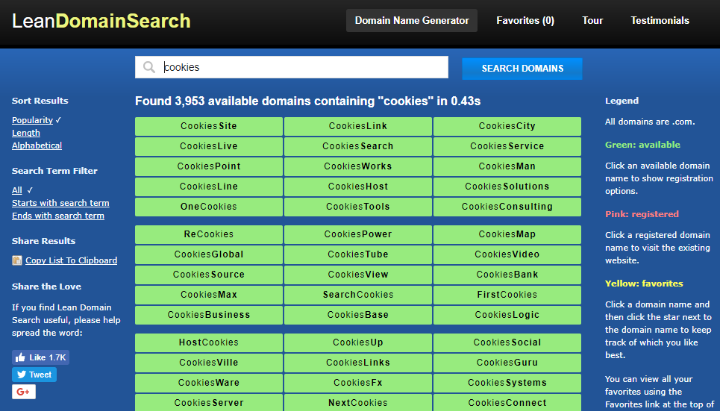
Task: Select the CookiesMap domain
Action: (x=507, y=234)
